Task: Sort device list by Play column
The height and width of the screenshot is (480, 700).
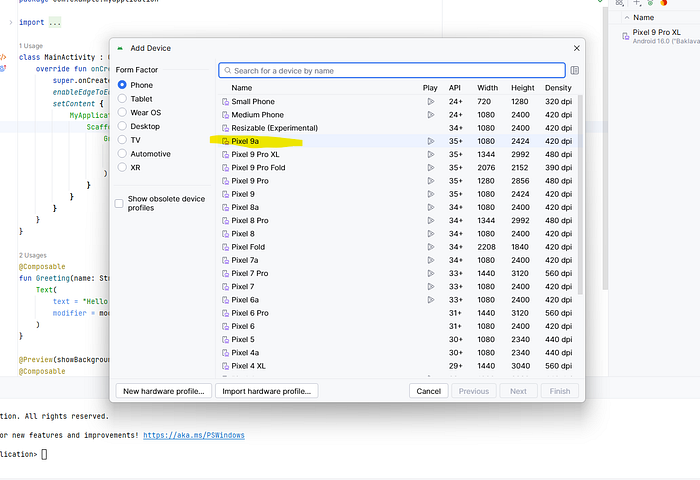Action: [x=430, y=88]
